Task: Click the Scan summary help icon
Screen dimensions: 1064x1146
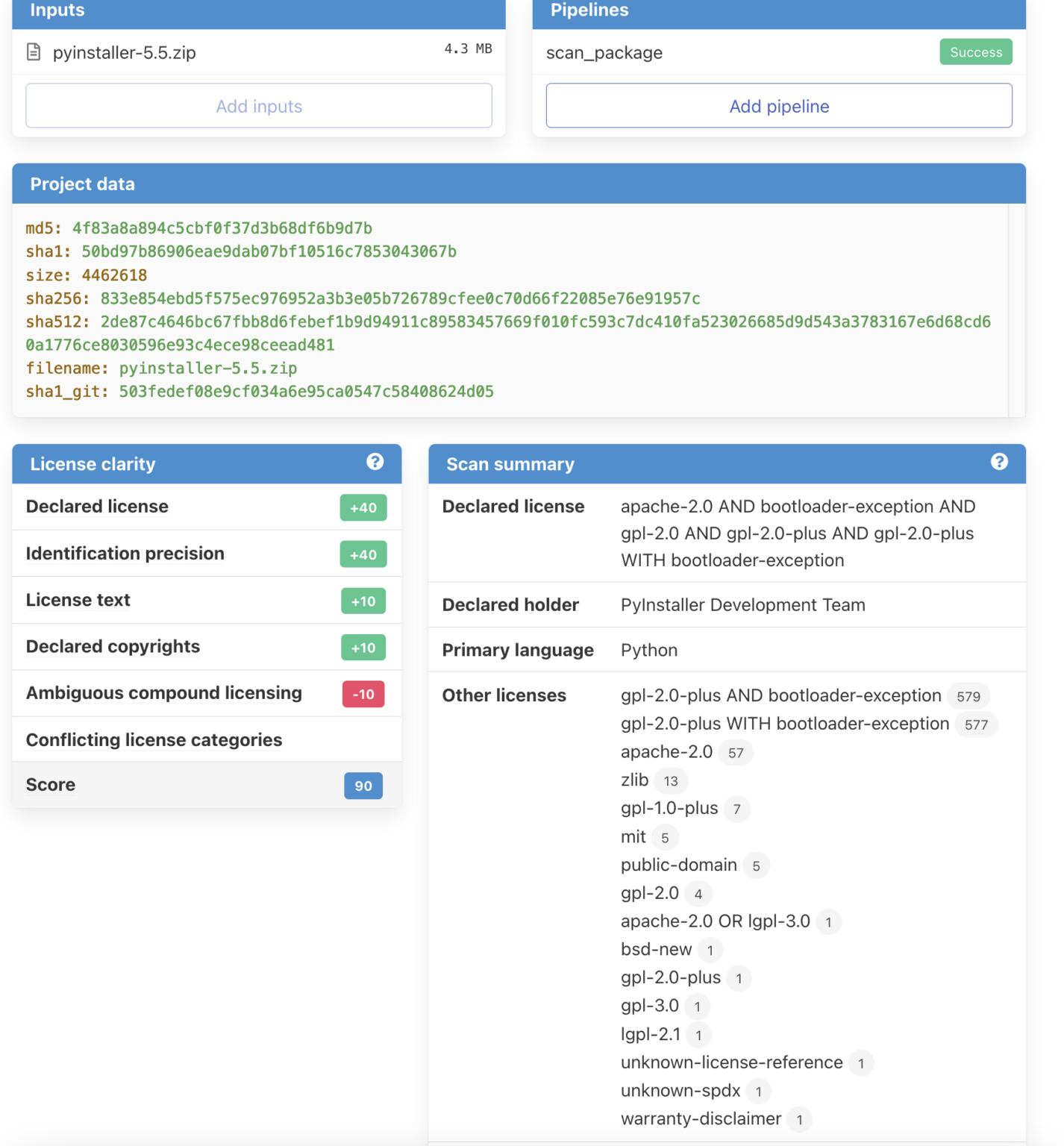Action: click(x=999, y=462)
